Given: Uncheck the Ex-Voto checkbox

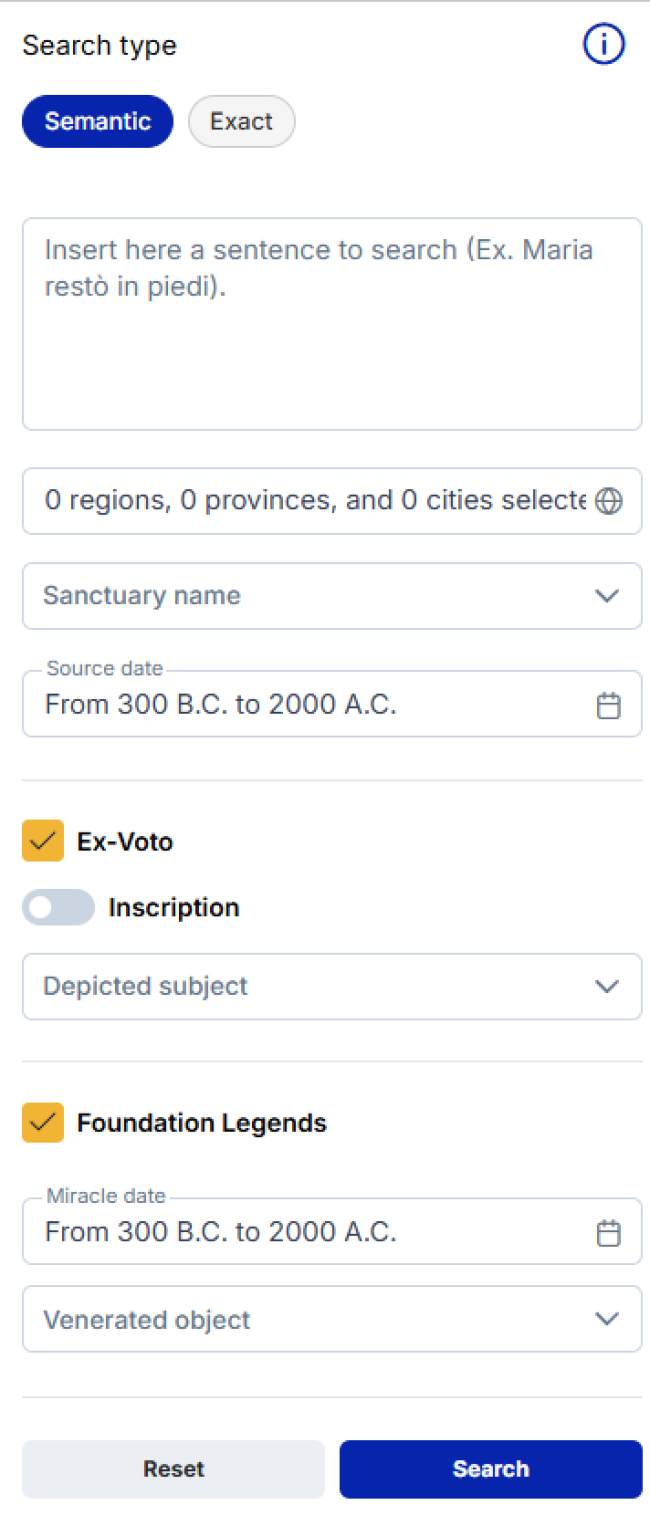Looking at the screenshot, I should pyautogui.click(x=43, y=842).
